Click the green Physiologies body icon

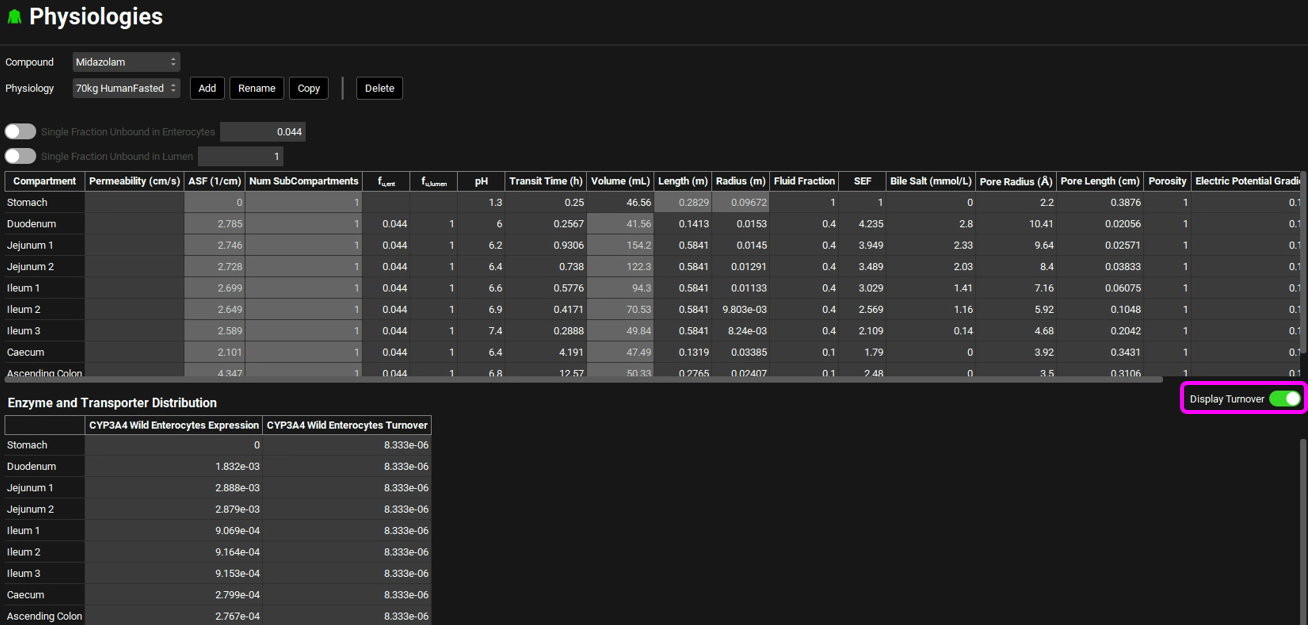pyautogui.click(x=14, y=17)
